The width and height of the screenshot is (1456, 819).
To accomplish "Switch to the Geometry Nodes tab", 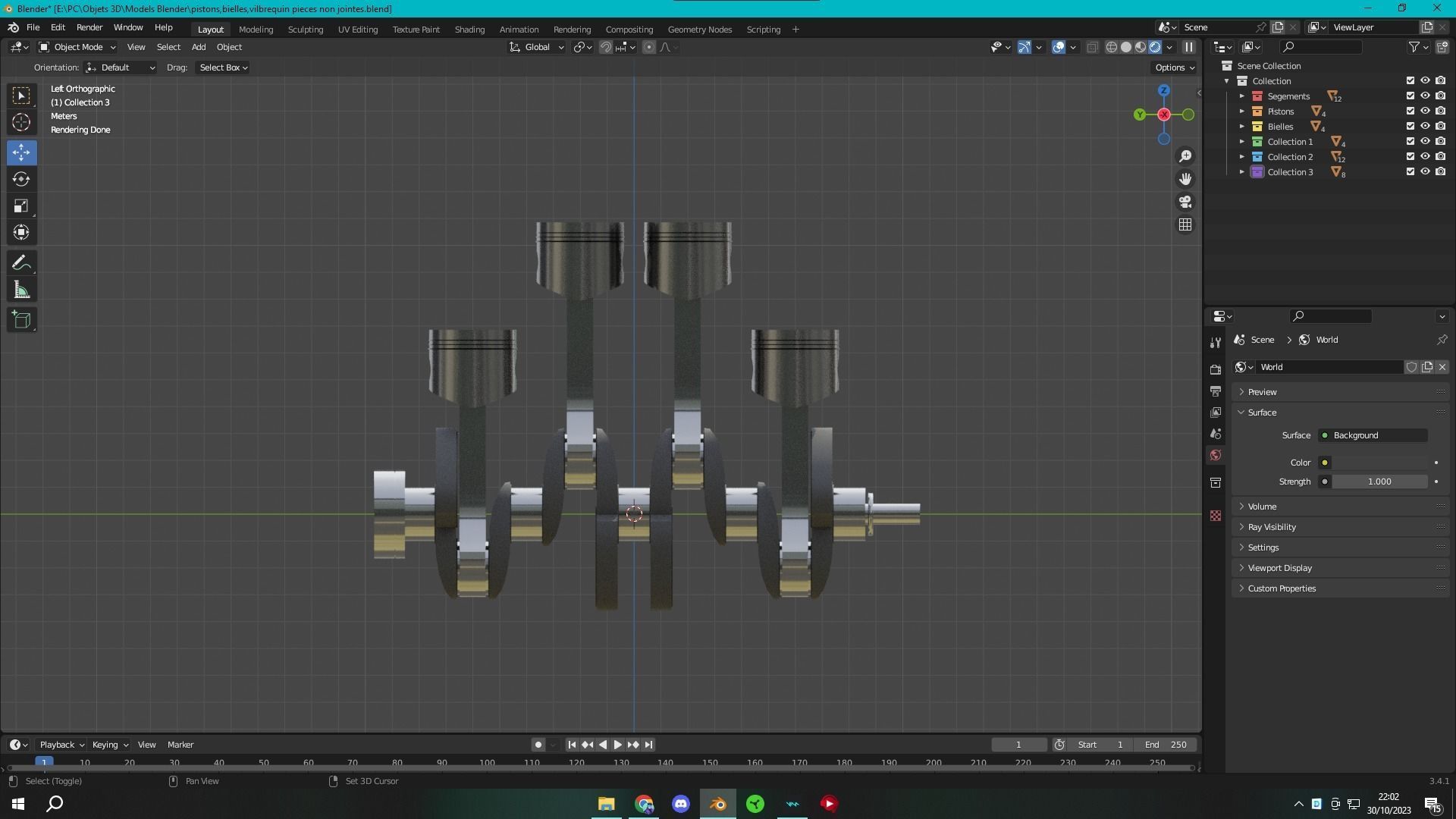I will (699, 30).
